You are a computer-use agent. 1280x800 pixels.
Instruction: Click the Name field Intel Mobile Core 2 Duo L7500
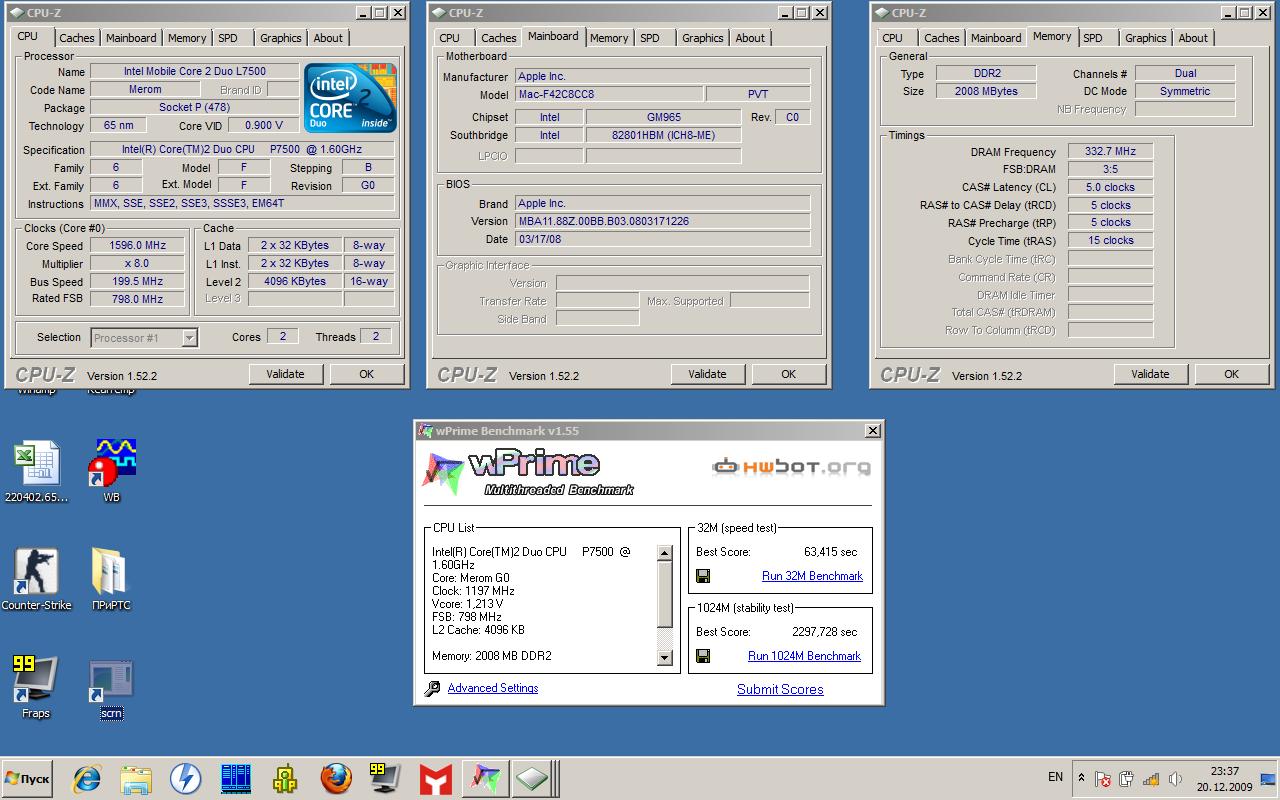(194, 72)
